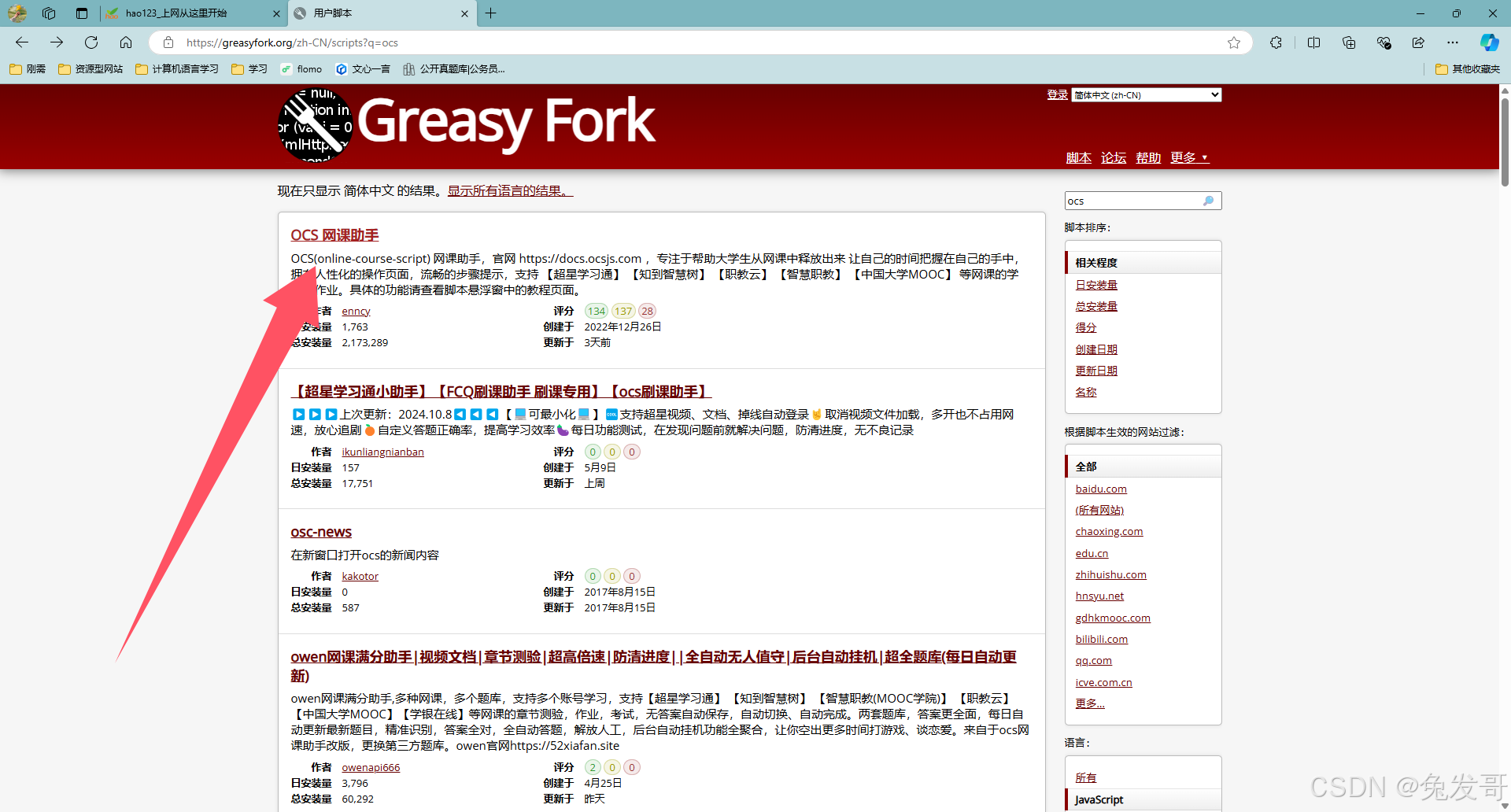Viewport: 1511px width, 812px height.
Task: Click the address bar URL
Action: [x=292, y=42]
